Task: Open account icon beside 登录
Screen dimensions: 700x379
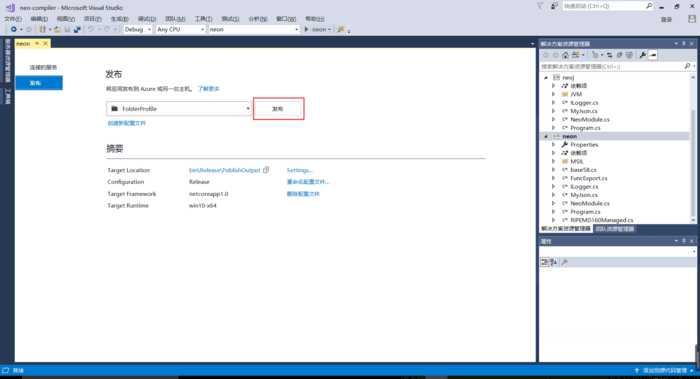Action: point(692,19)
